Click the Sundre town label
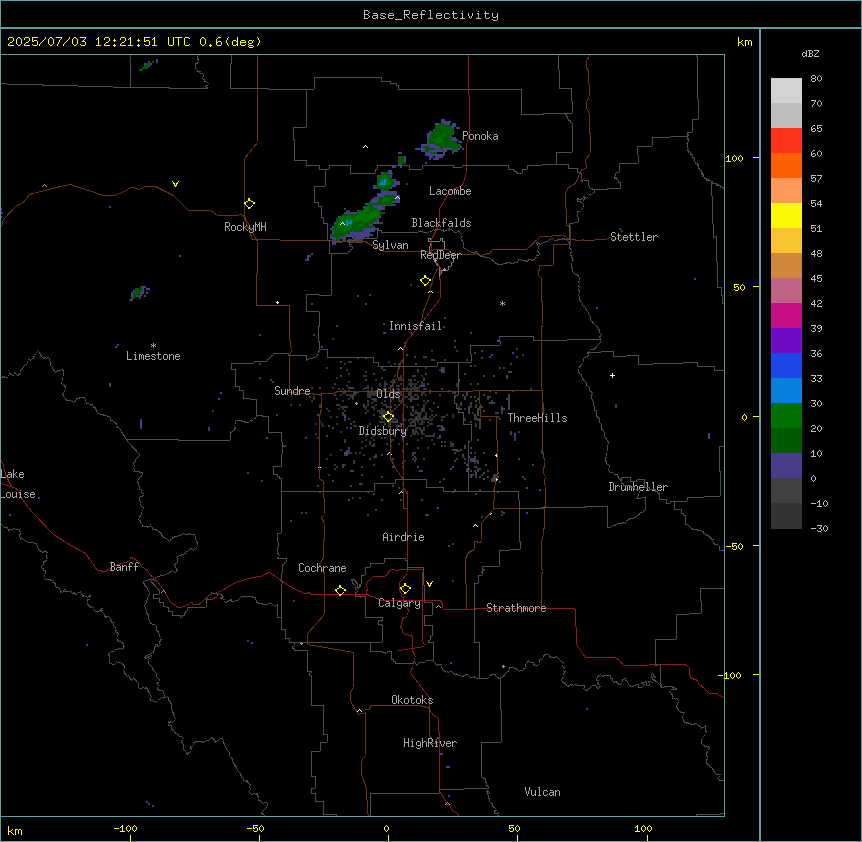 tap(292, 391)
